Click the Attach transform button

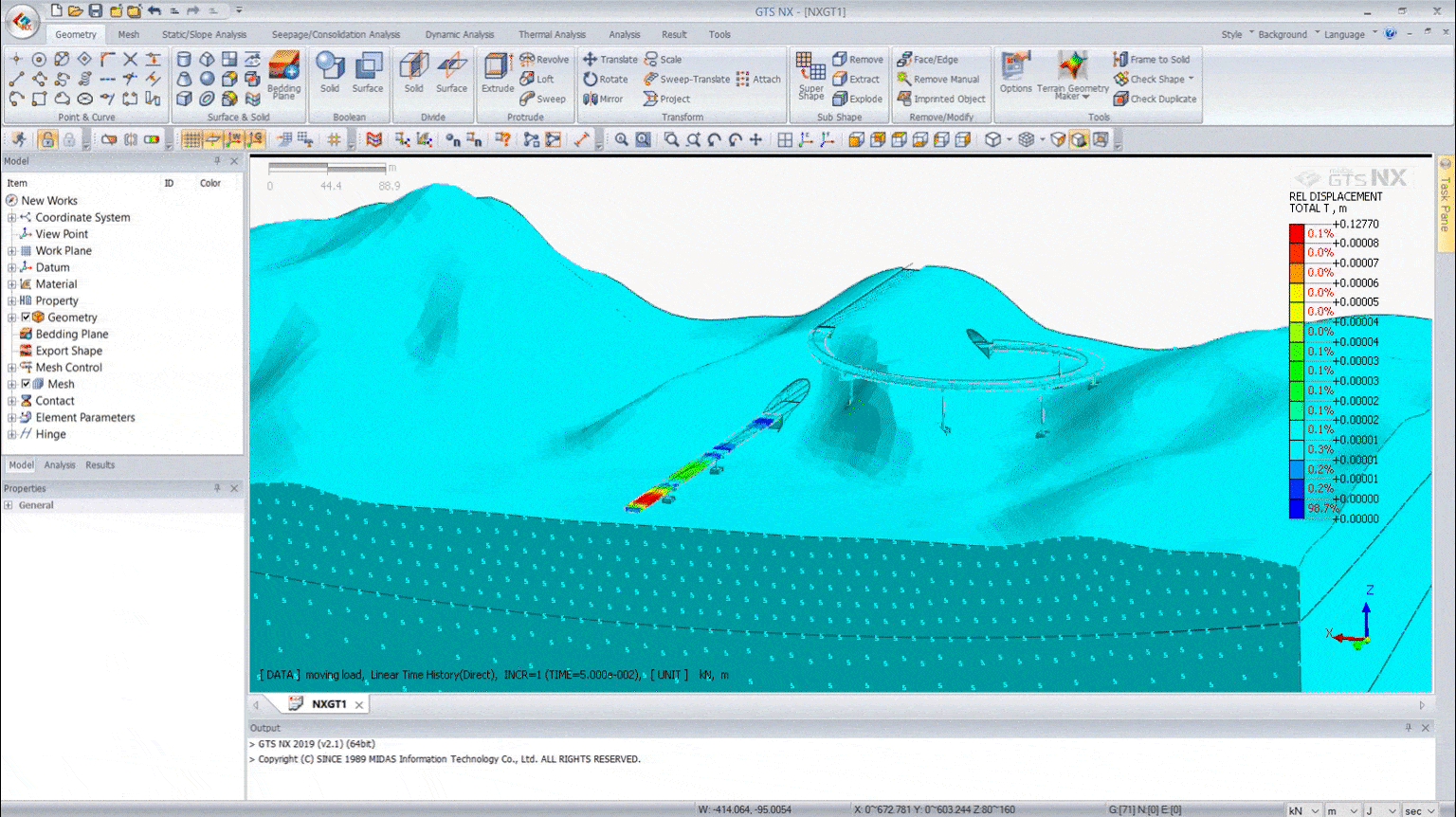758,79
